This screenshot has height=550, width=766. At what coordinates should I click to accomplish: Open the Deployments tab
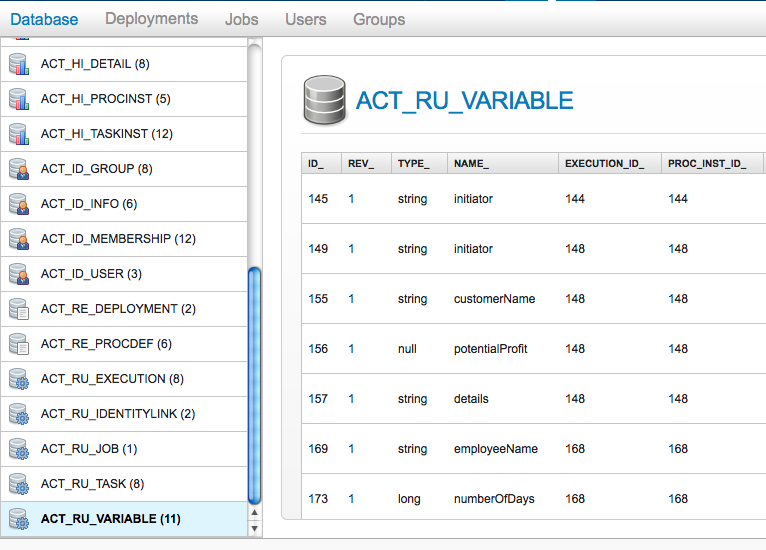(151, 19)
